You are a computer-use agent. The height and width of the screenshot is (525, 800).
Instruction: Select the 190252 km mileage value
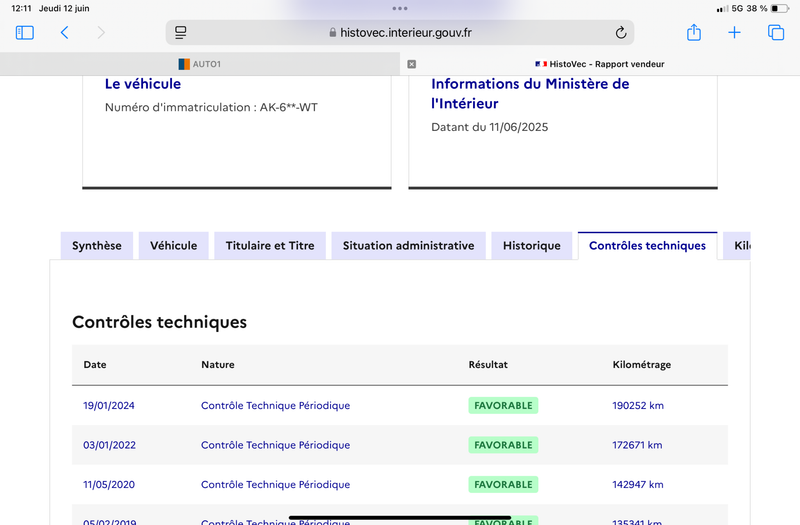(x=638, y=406)
